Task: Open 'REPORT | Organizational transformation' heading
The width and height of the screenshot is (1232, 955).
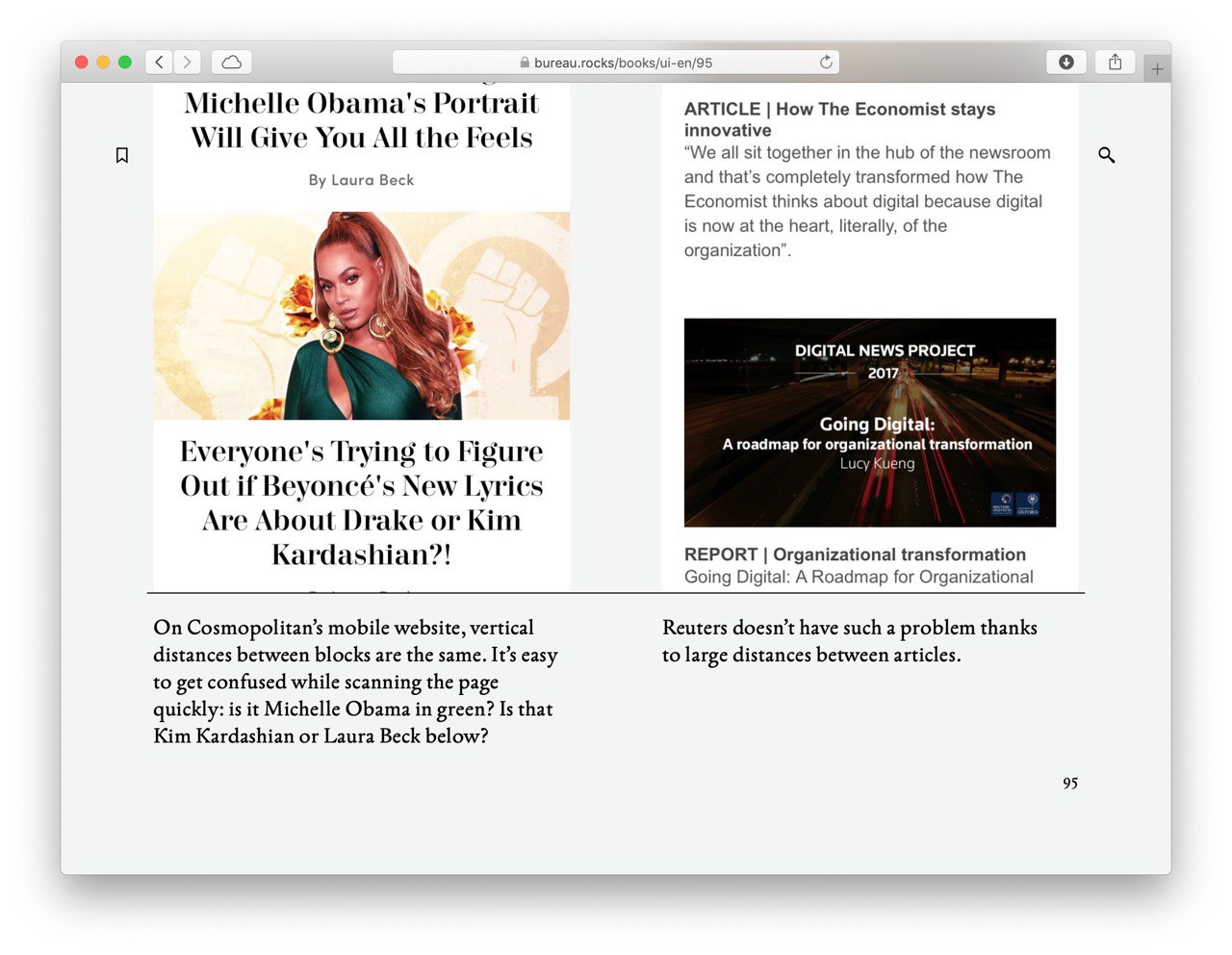Action: tap(855, 555)
